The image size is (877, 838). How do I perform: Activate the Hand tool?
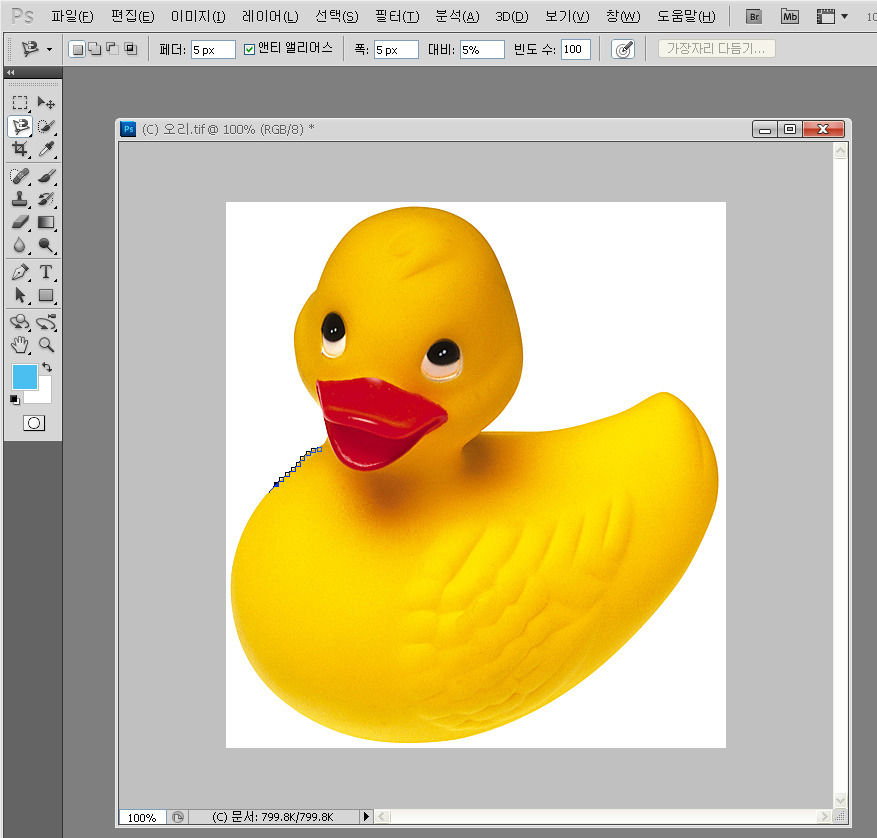[x=20, y=345]
